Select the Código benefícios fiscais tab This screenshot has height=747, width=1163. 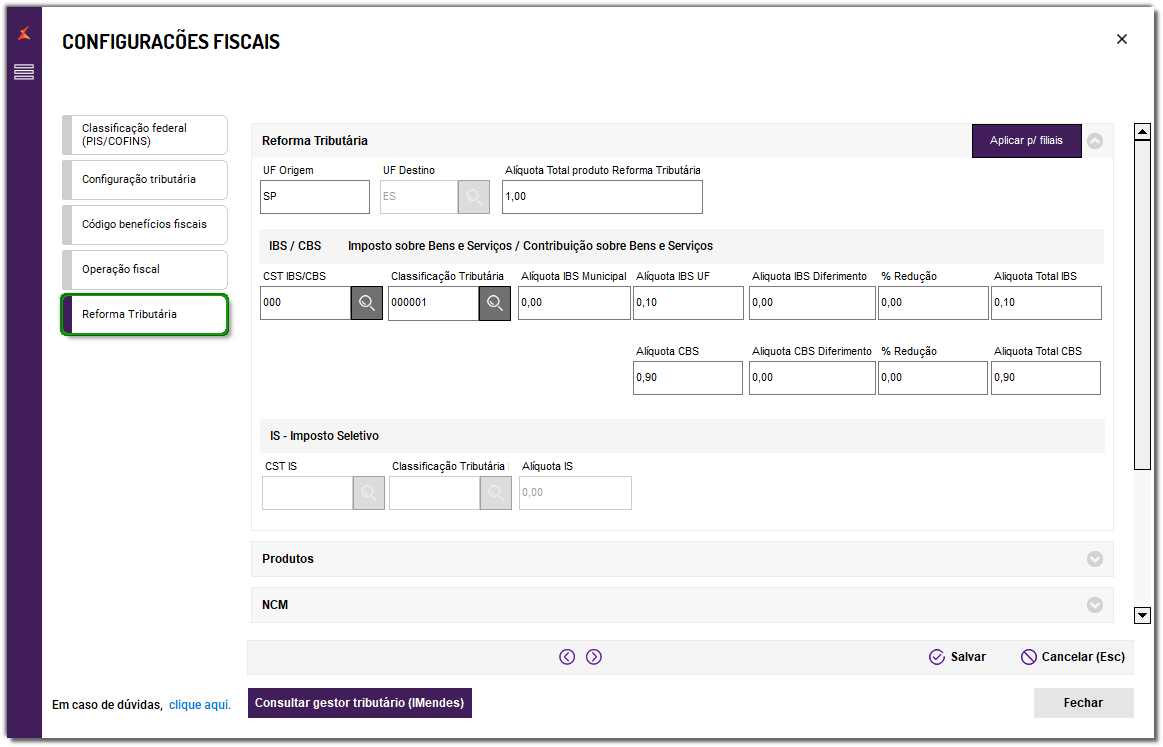[145, 225]
